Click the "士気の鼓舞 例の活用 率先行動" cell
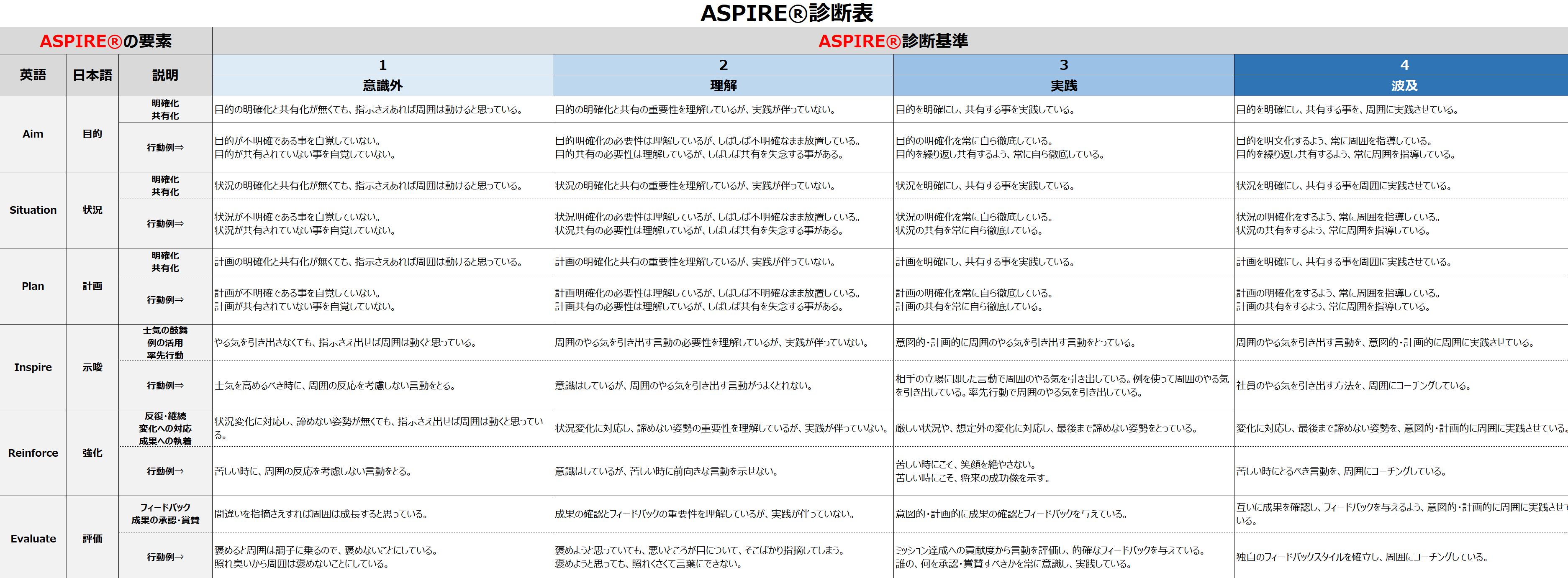The image size is (1568, 578). [x=165, y=343]
